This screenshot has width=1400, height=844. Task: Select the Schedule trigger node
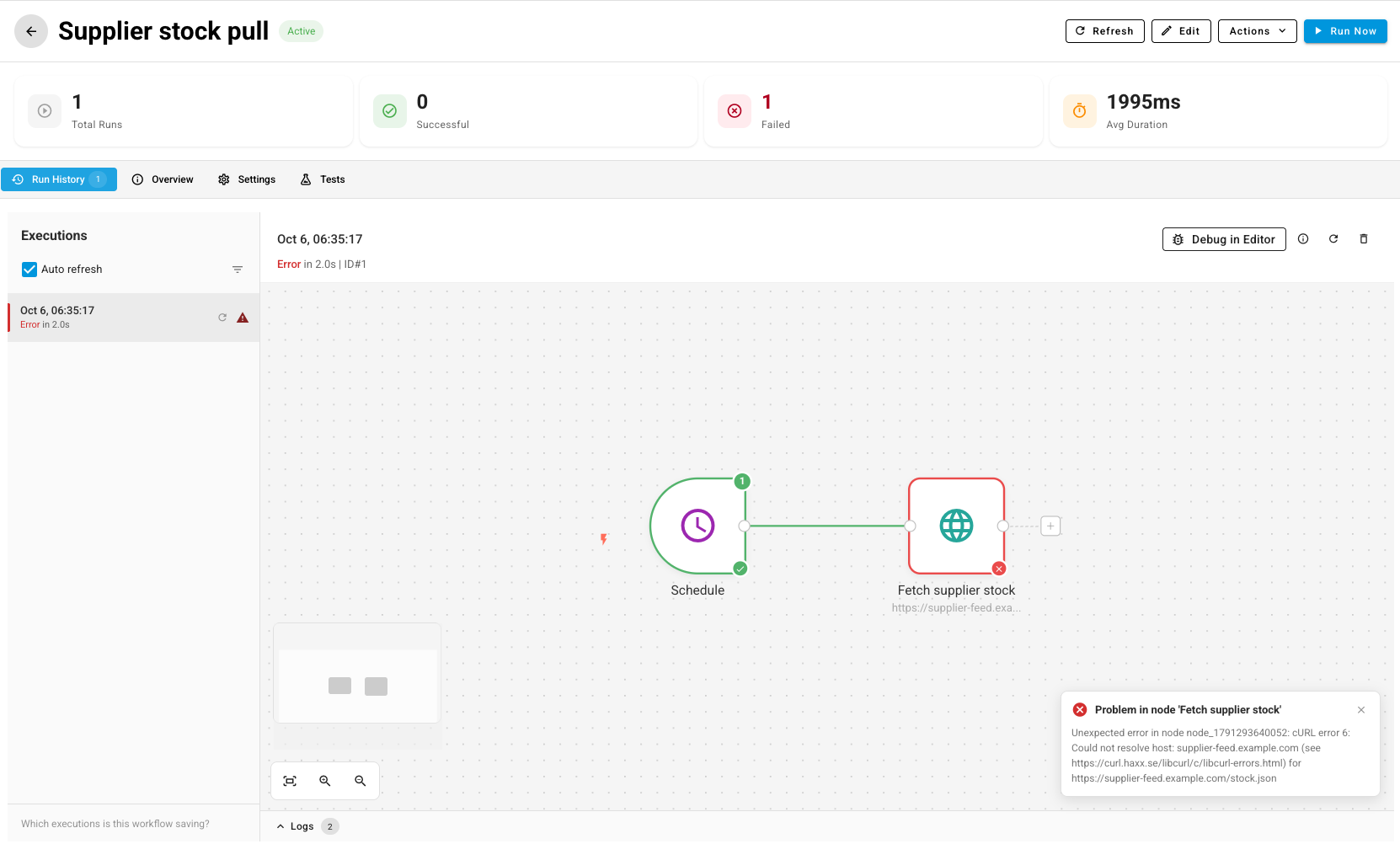click(697, 526)
